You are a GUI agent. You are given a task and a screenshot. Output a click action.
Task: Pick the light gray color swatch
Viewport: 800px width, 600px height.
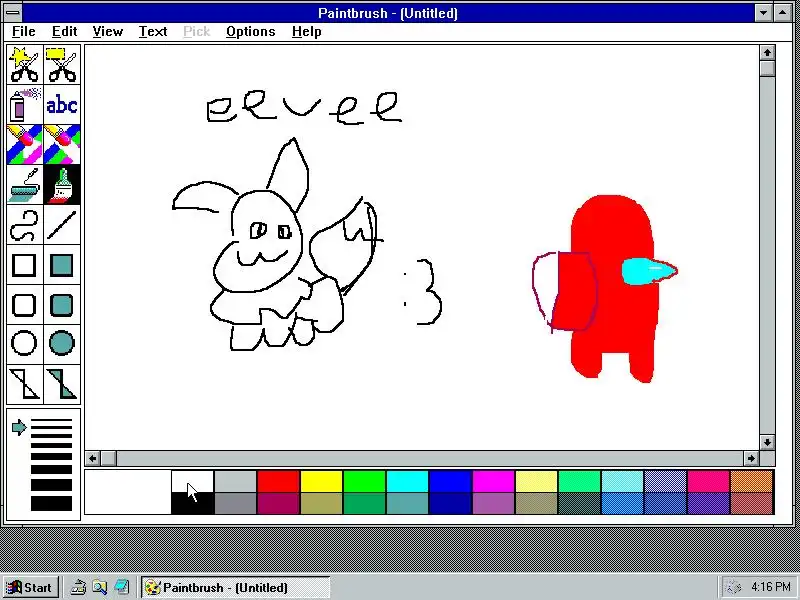235,482
